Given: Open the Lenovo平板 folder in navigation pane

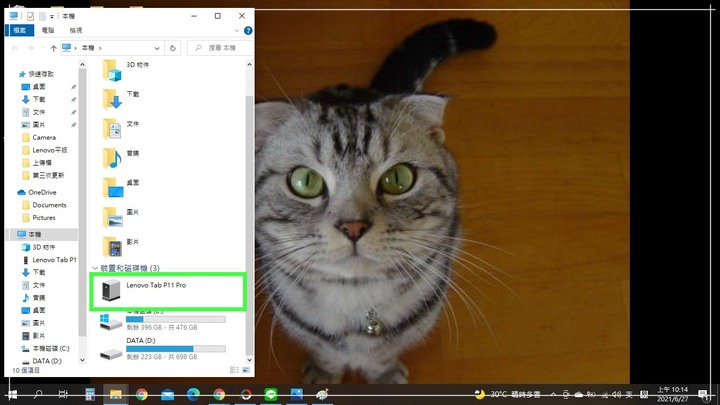Looking at the screenshot, I should tap(49, 150).
